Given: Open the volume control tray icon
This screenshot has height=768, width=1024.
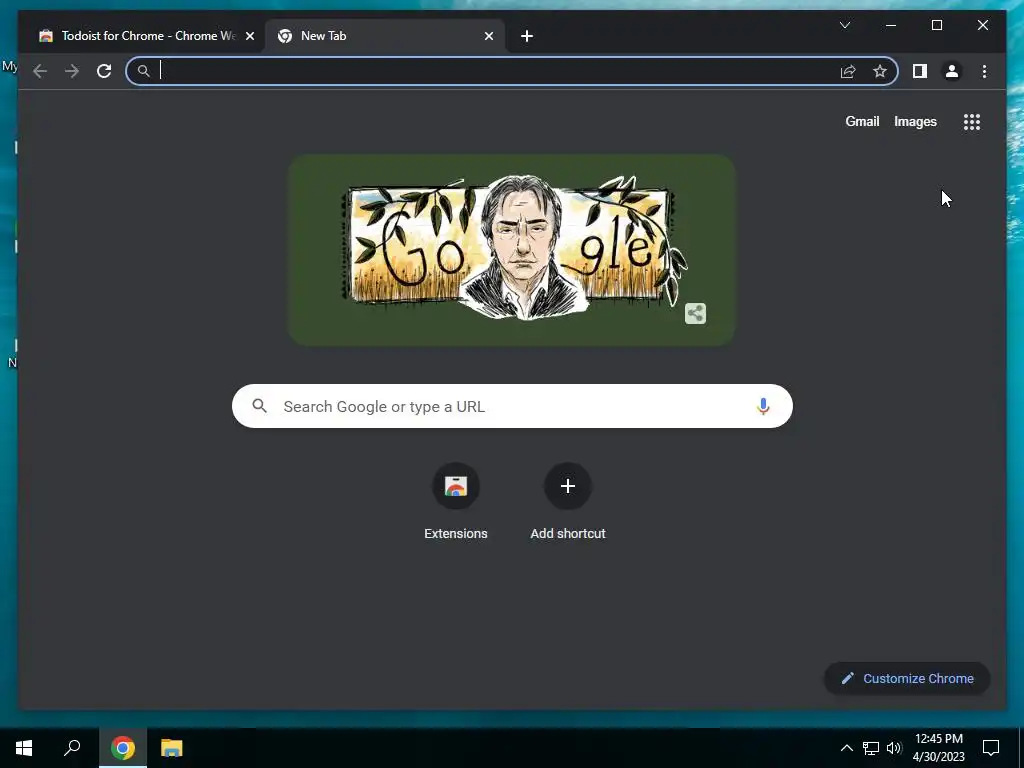Looking at the screenshot, I should 894,748.
